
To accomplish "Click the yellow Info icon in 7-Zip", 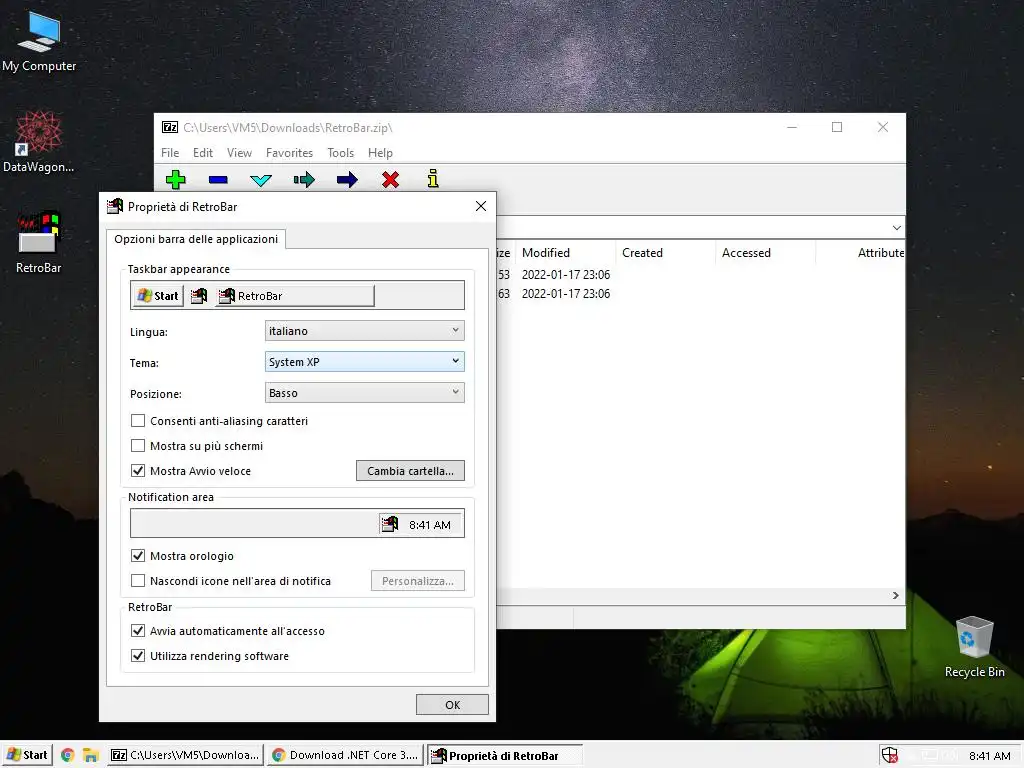I will click(x=433, y=178).
